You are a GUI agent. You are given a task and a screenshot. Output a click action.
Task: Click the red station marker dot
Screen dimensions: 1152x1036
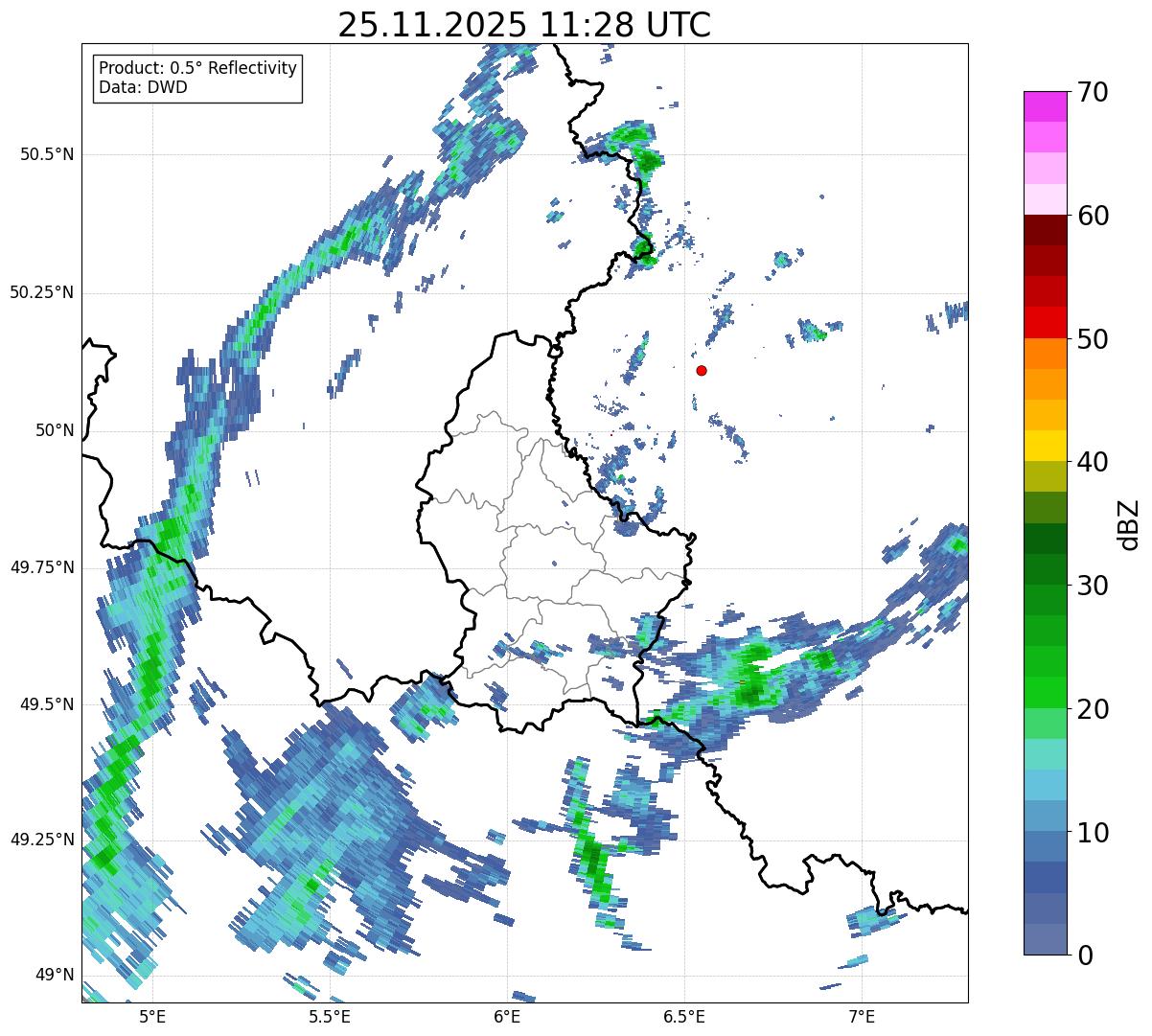coord(702,370)
